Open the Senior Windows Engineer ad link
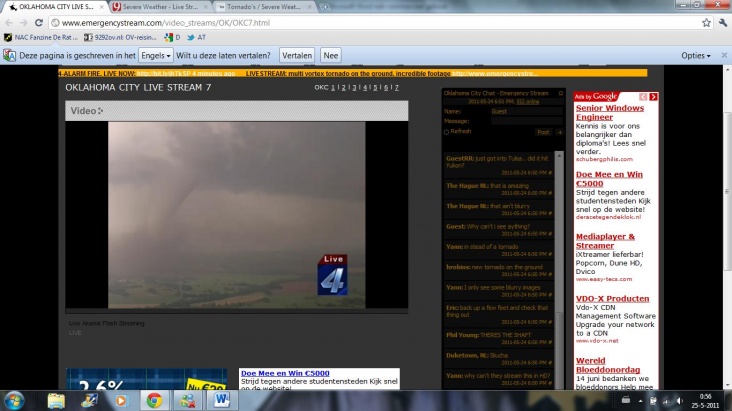The image size is (732, 411). [x=610, y=113]
